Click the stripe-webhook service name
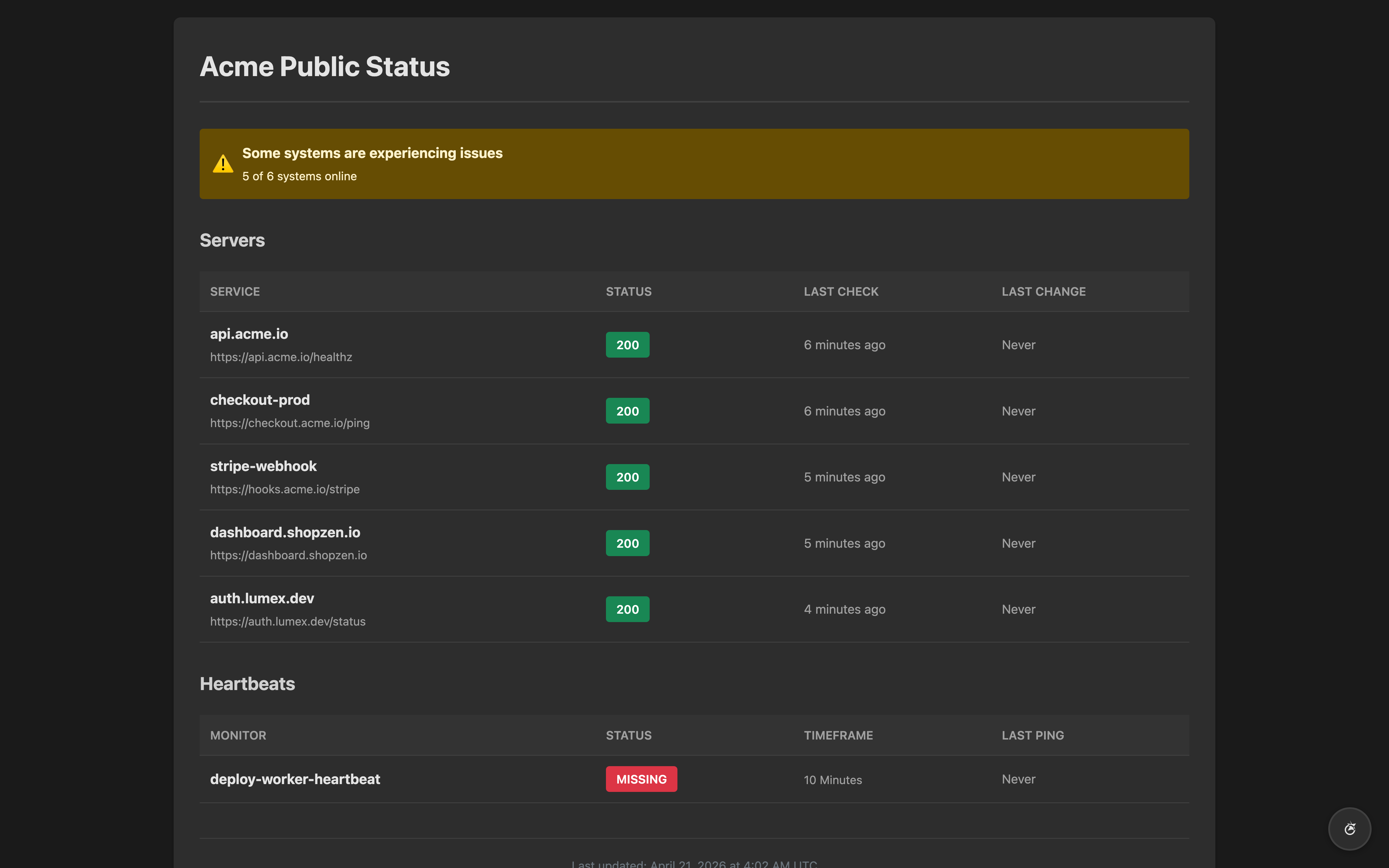1389x868 pixels. (263, 466)
